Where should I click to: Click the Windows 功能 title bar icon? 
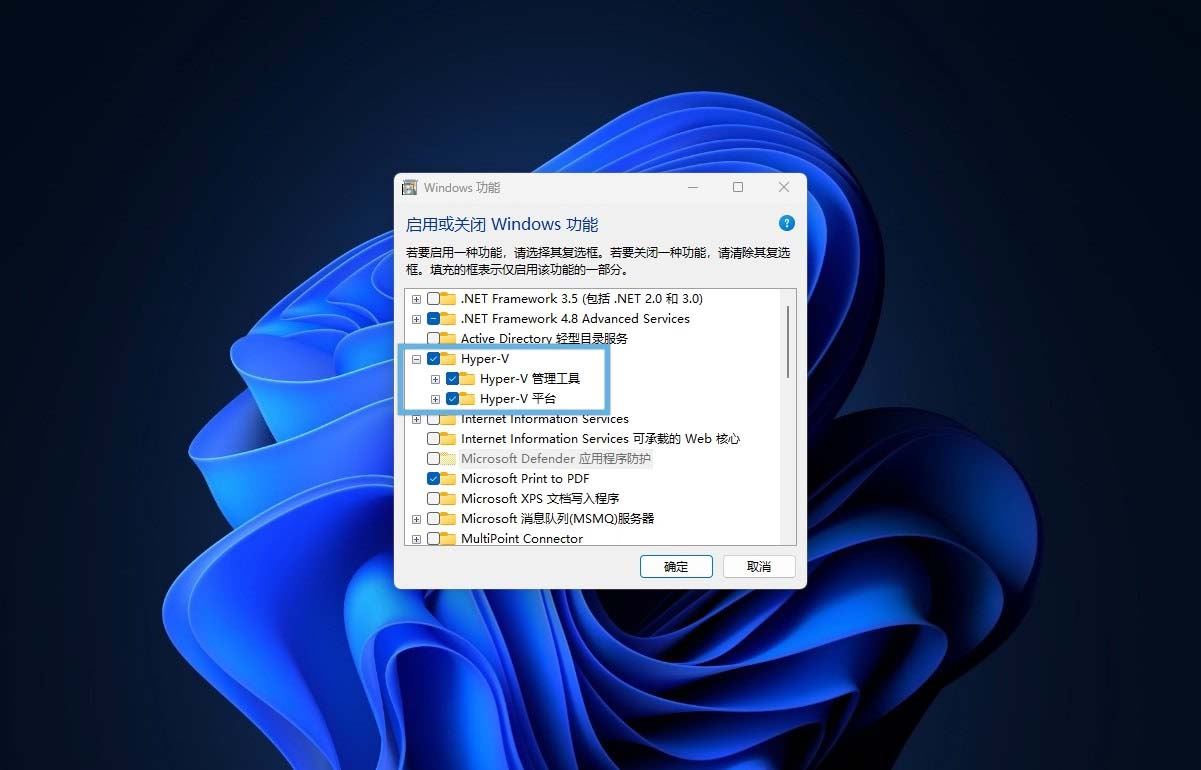(410, 187)
